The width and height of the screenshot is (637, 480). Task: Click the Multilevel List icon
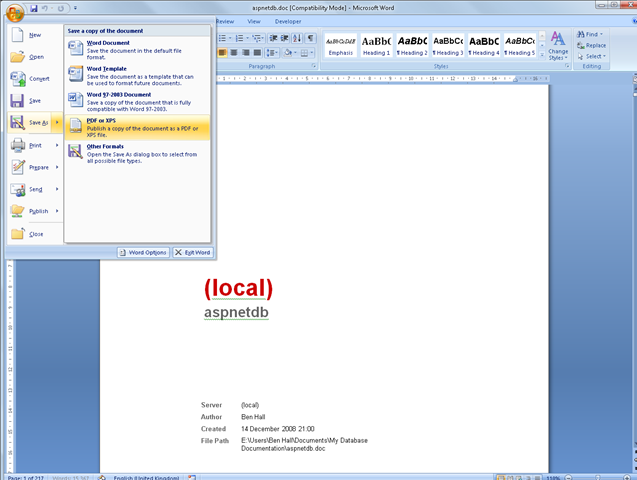point(258,38)
